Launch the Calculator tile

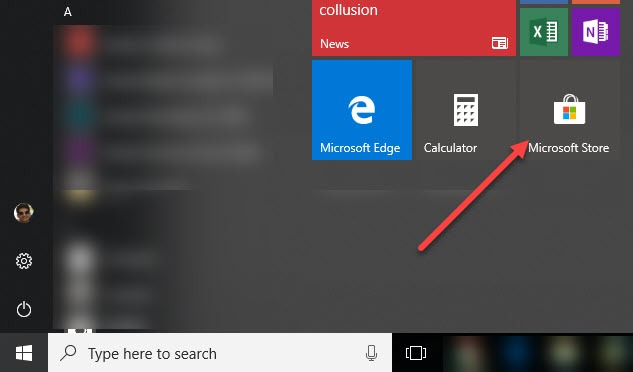(465, 110)
